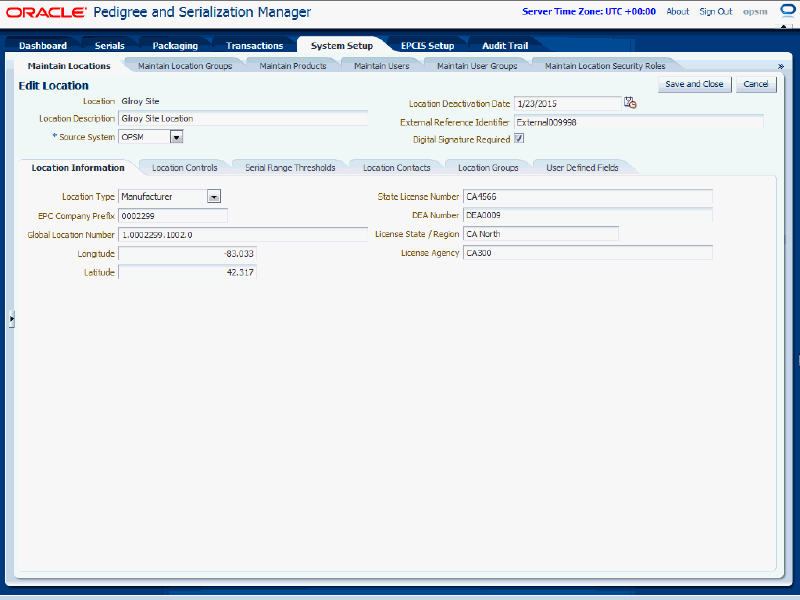Viewport: 800px width, 600px height.
Task: Click in the Location Description field
Action: click(x=243, y=118)
